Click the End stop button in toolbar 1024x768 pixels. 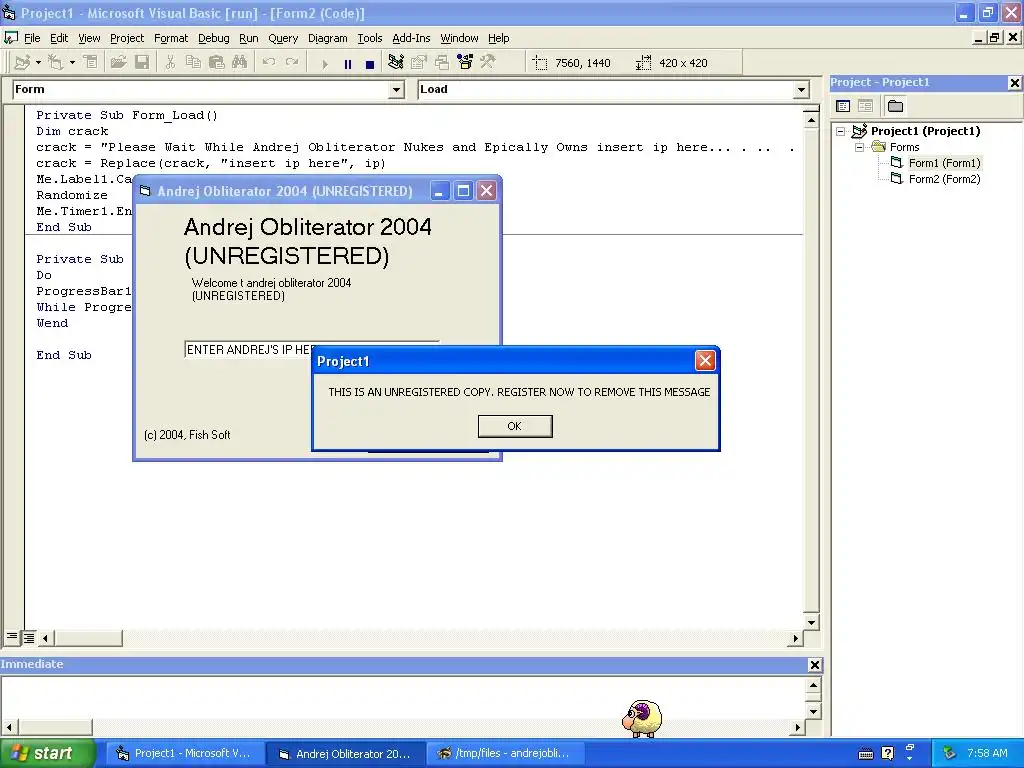tap(370, 63)
